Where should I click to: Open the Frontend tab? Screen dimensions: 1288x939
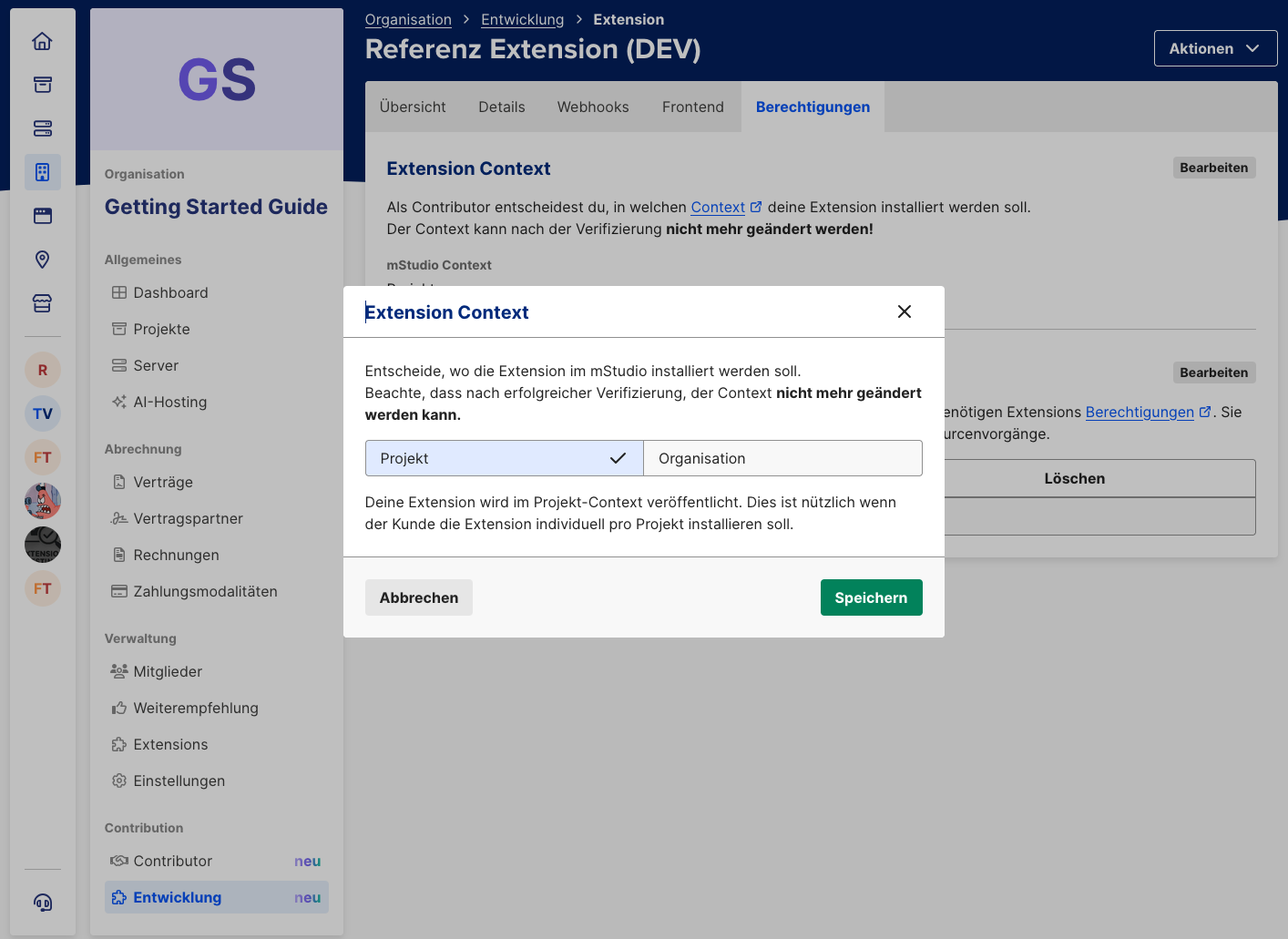coord(692,107)
